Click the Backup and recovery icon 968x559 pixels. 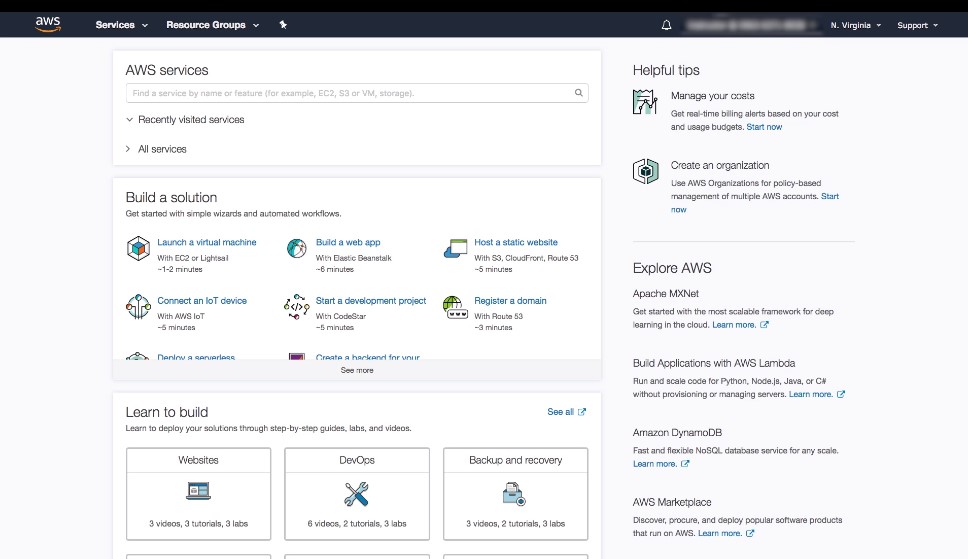pos(514,494)
